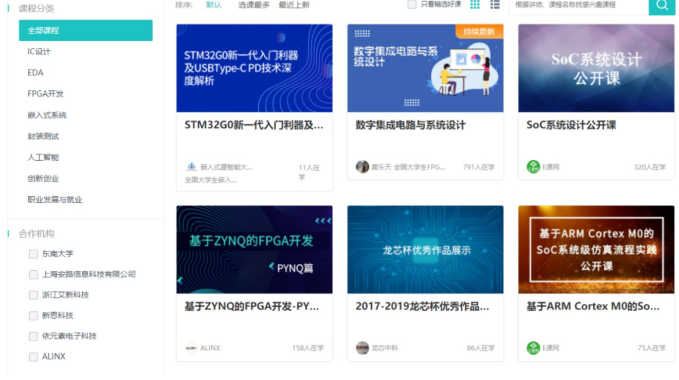Click the 龙芯中科 avatar under 龙芯杯 course

pos(362,348)
